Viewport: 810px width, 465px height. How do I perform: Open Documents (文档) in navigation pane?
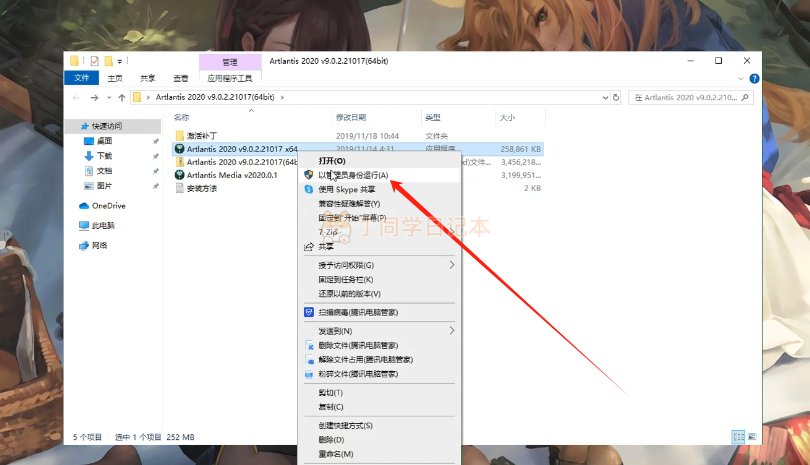104,170
